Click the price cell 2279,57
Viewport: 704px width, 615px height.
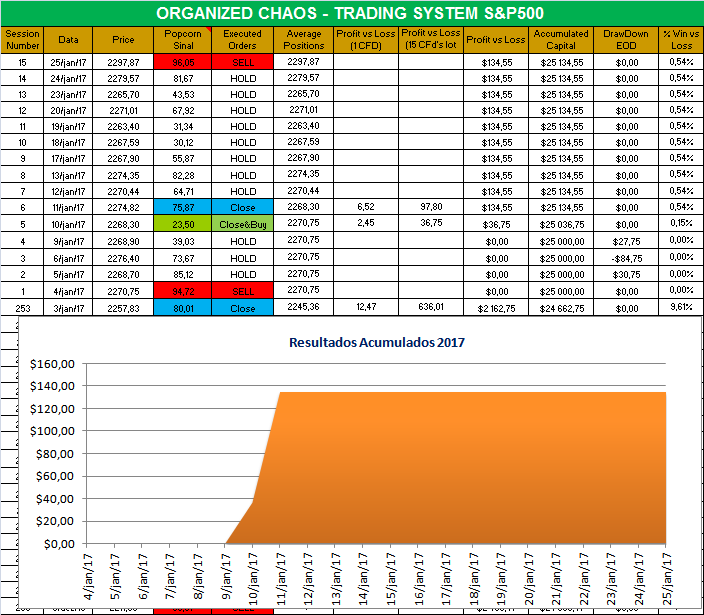pos(123,78)
